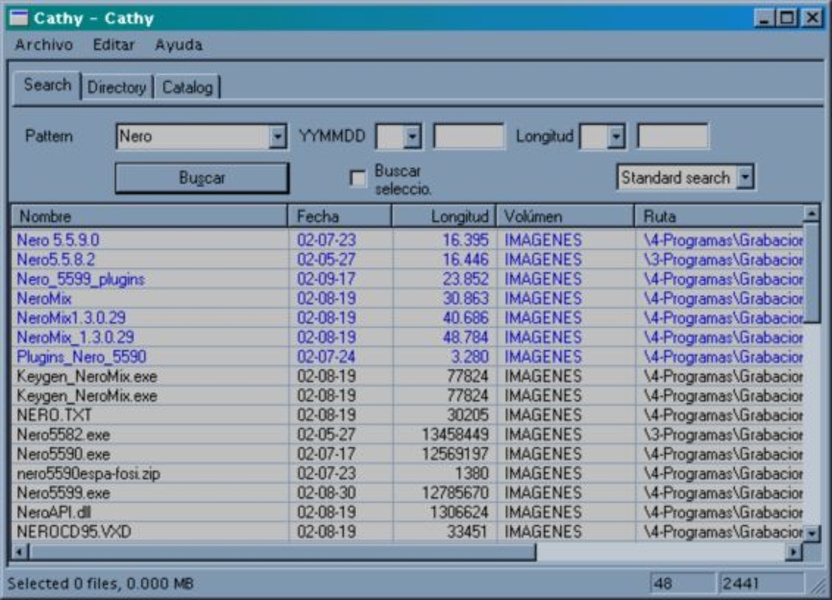
Task: Select the Nero5599.exe file row
Action: (408, 493)
